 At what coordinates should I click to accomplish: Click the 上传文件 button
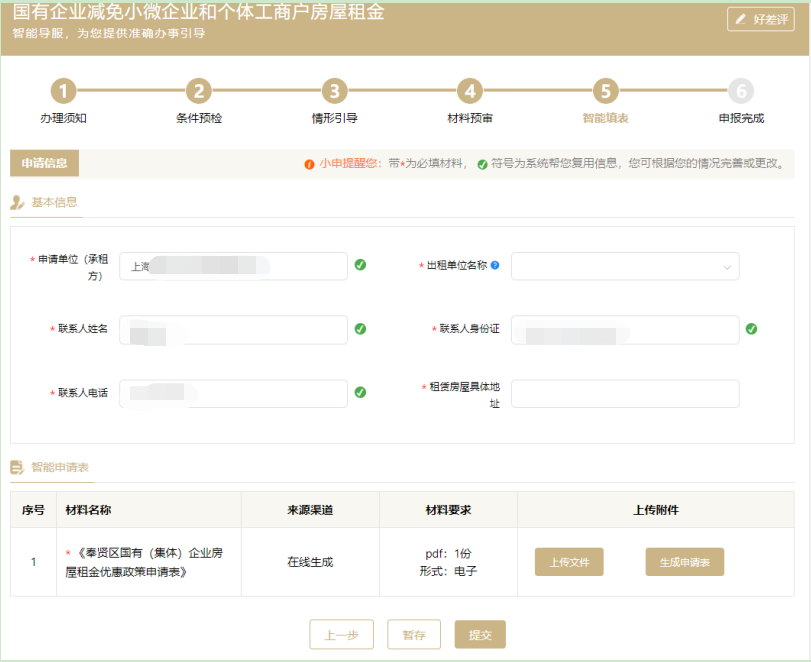click(569, 562)
